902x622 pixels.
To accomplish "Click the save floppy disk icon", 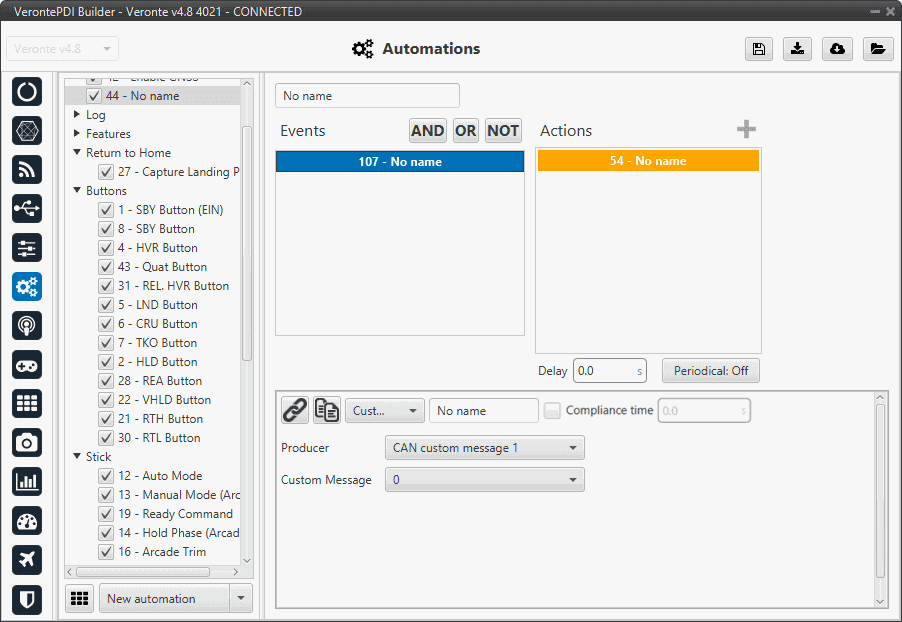I will 759,49.
